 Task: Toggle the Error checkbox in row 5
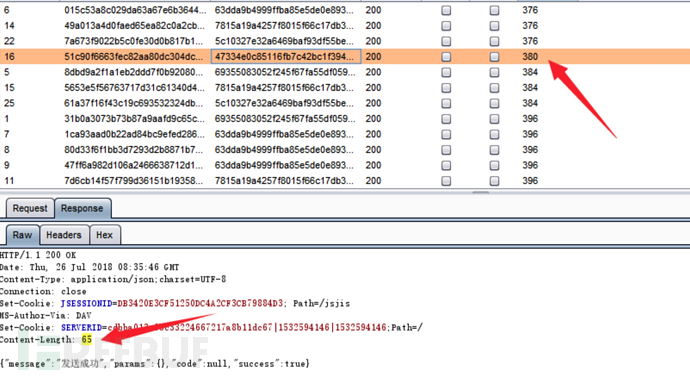[446, 72]
